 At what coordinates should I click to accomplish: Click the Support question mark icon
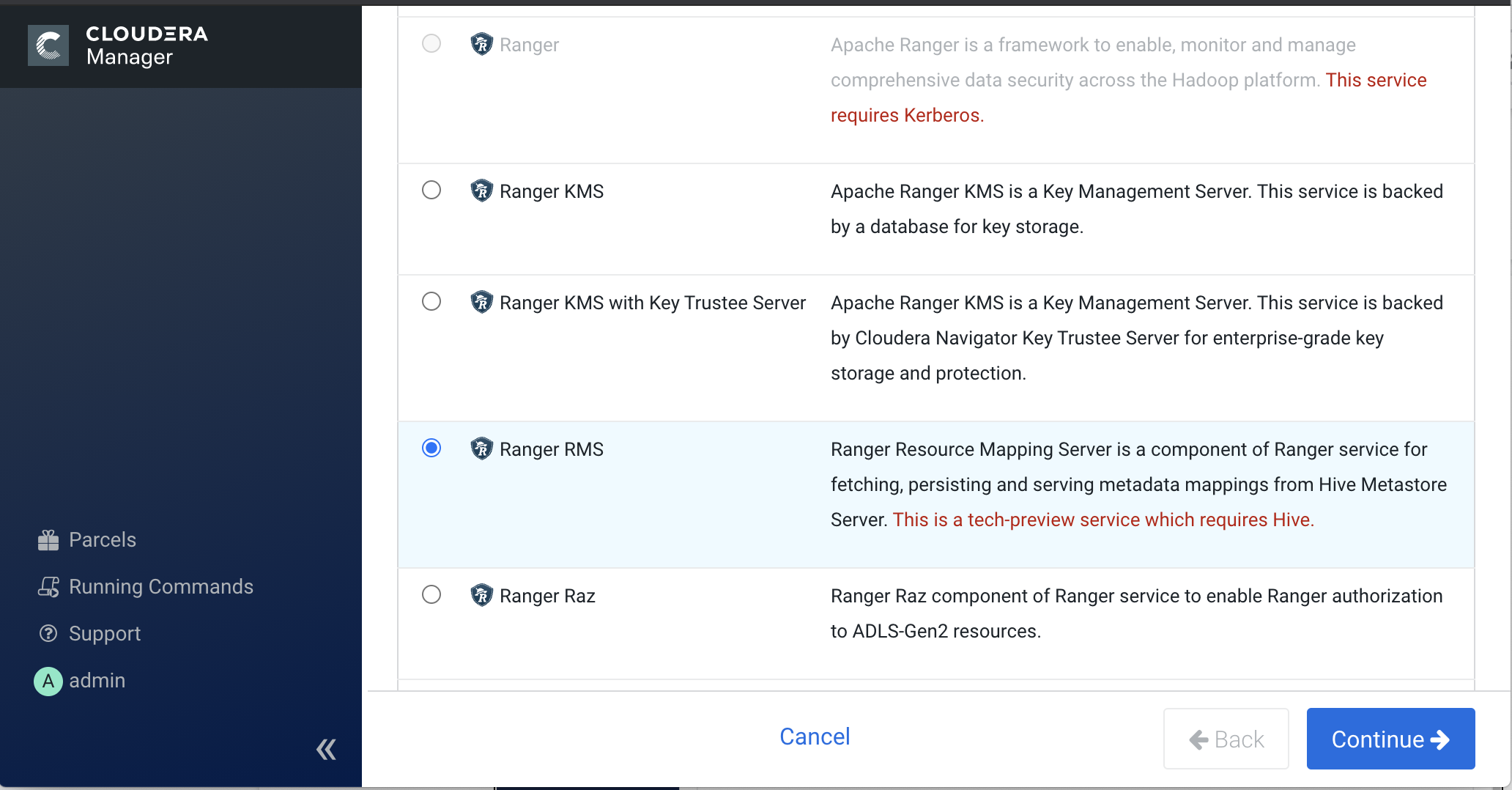pos(48,634)
